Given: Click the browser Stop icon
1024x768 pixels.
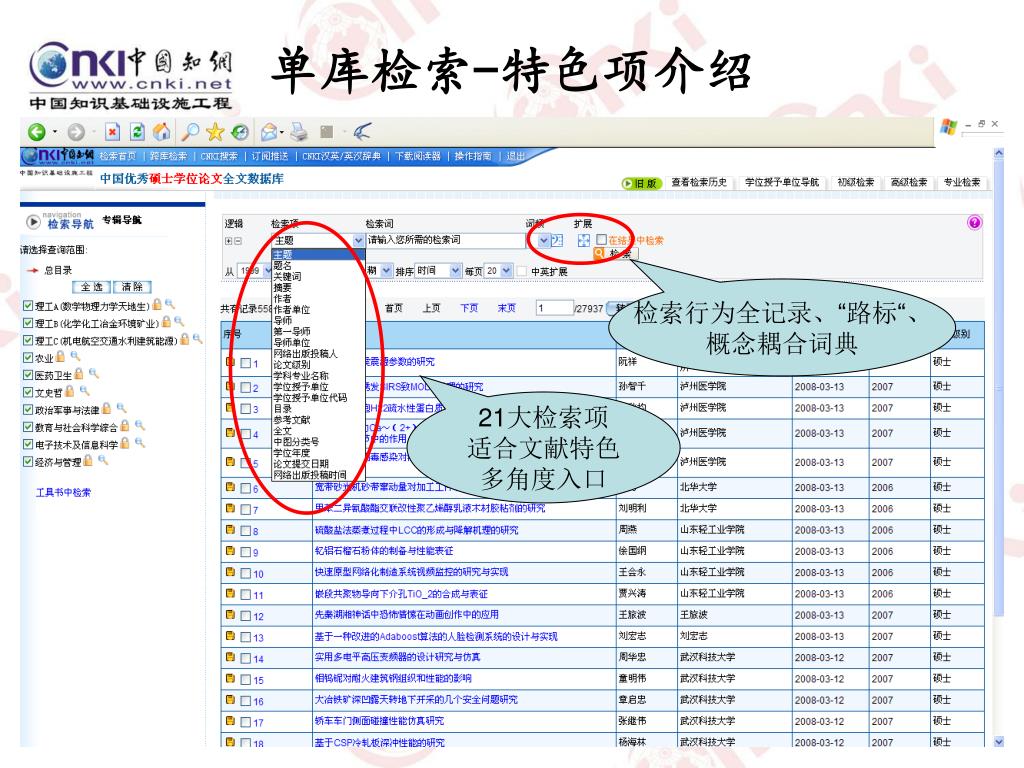Looking at the screenshot, I should click(112, 132).
